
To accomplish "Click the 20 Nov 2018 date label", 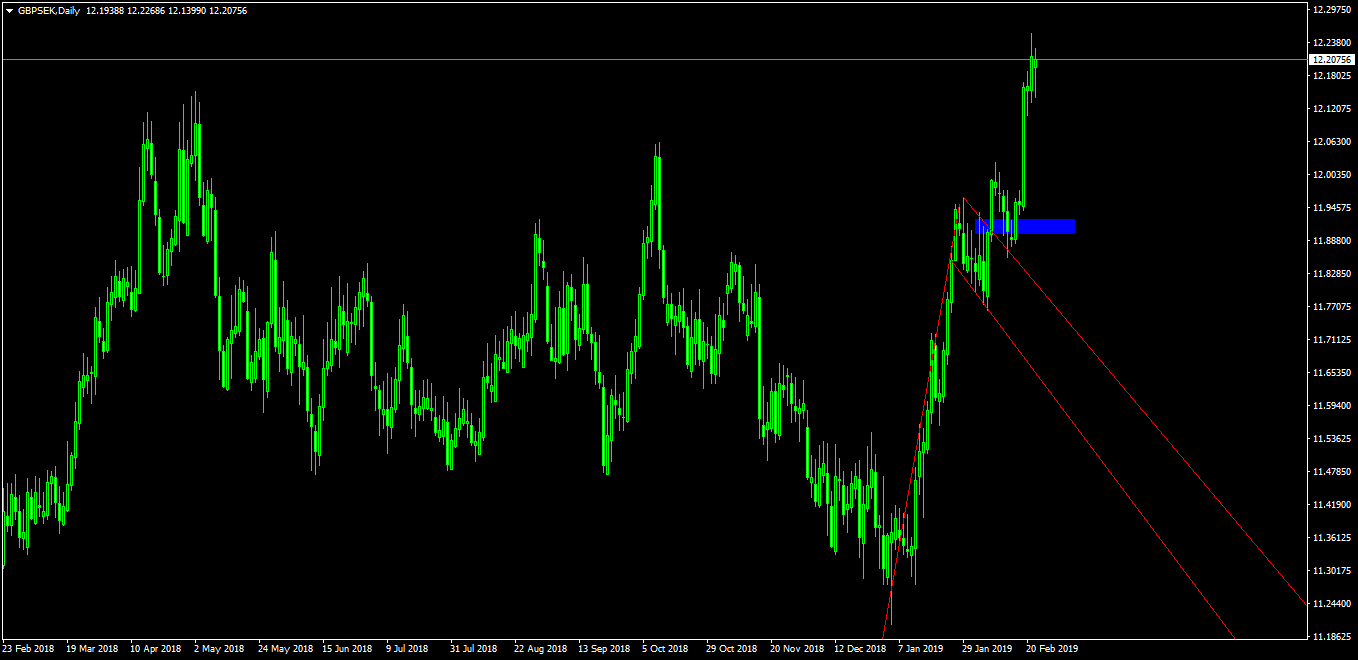I will tap(795, 648).
